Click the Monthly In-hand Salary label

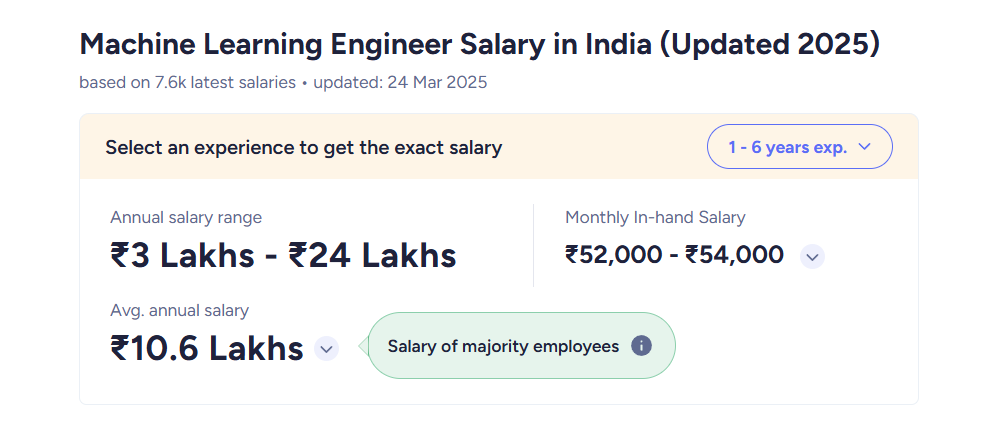(x=655, y=217)
